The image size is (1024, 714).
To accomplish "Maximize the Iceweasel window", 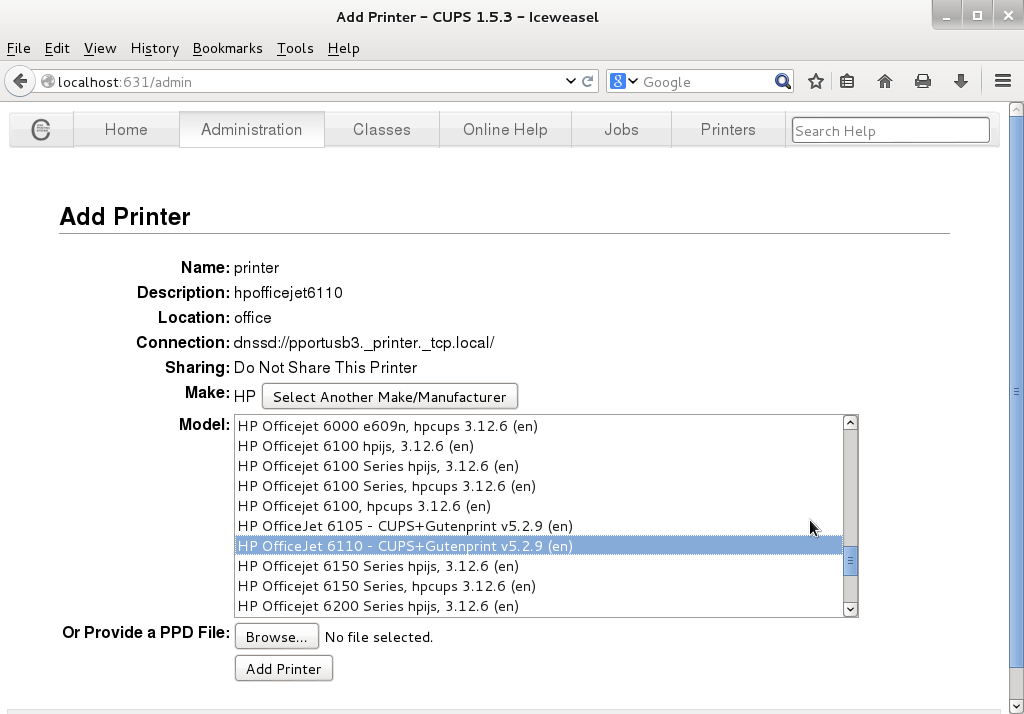I will pos(977,16).
